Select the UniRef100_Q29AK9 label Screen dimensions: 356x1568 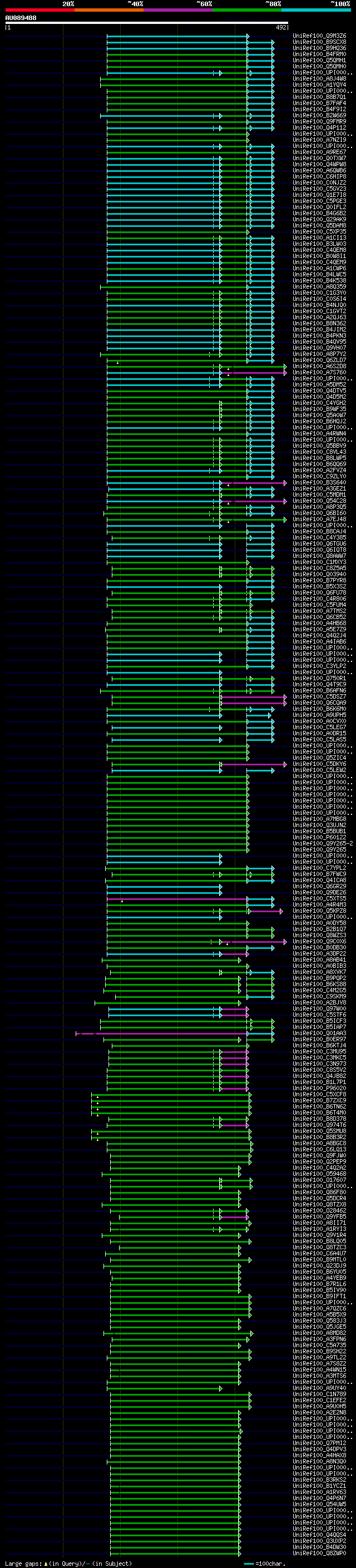pyautogui.click(x=319, y=219)
